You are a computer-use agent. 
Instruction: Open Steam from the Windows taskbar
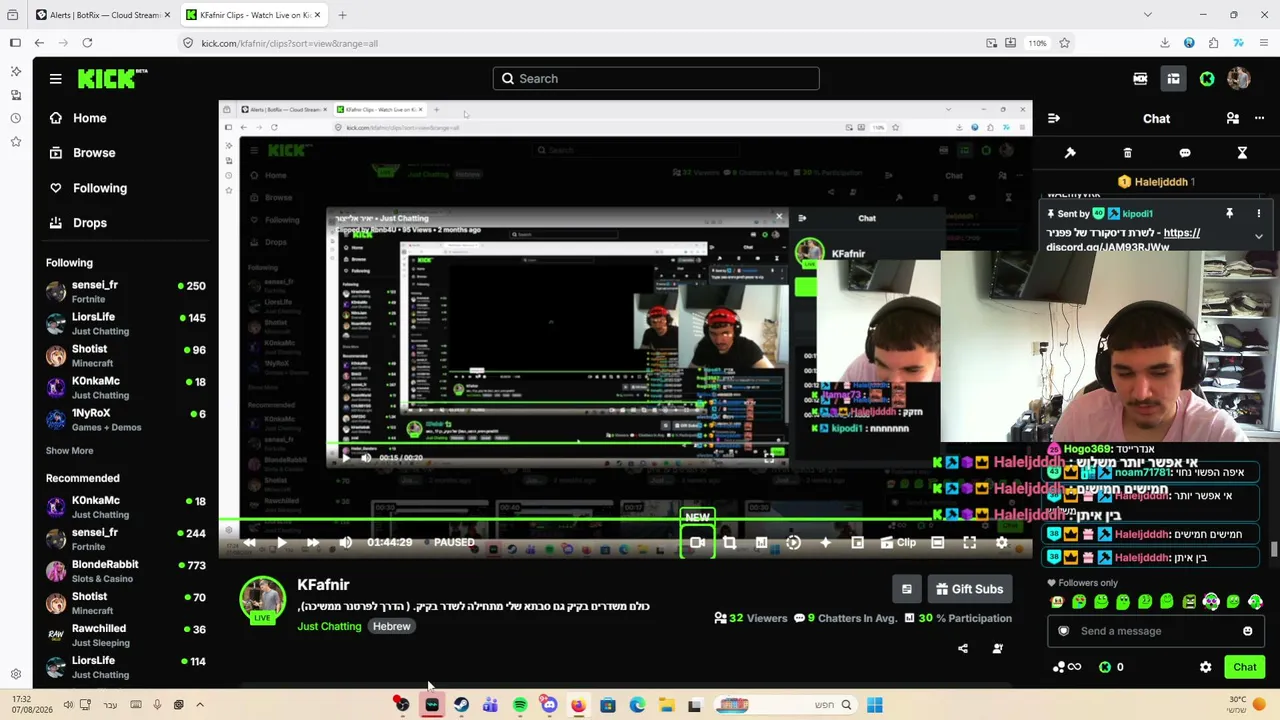461,705
